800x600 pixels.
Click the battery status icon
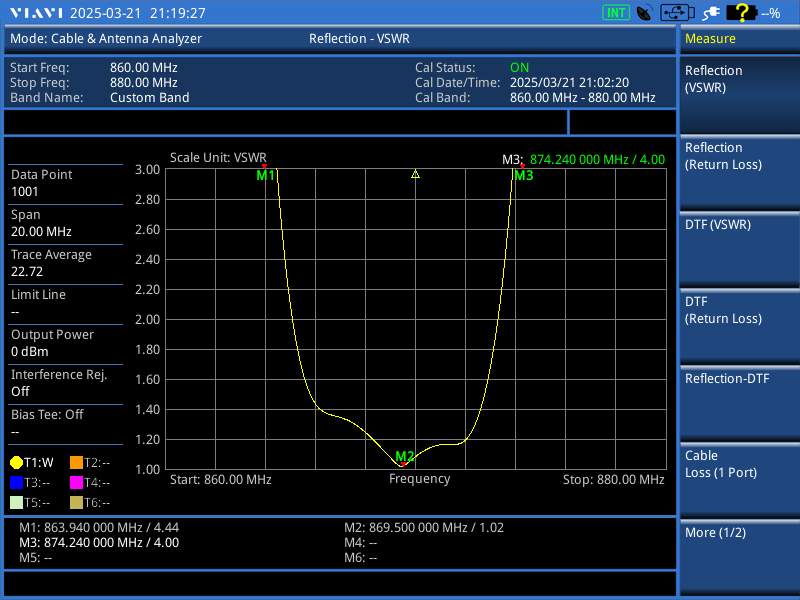pyautogui.click(x=741, y=13)
